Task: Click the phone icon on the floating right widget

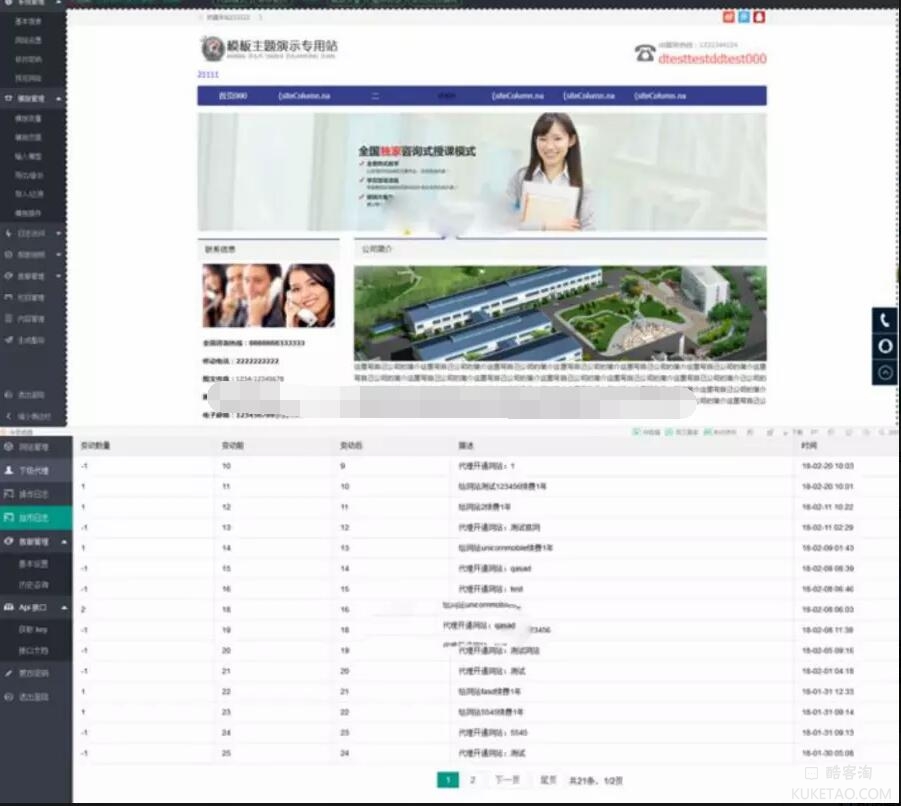Action: point(885,321)
